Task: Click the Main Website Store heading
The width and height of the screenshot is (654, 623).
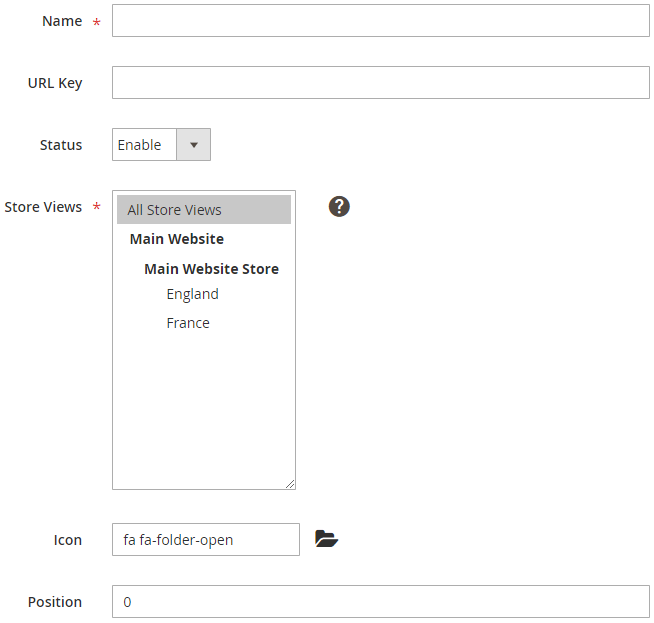Action: (211, 269)
